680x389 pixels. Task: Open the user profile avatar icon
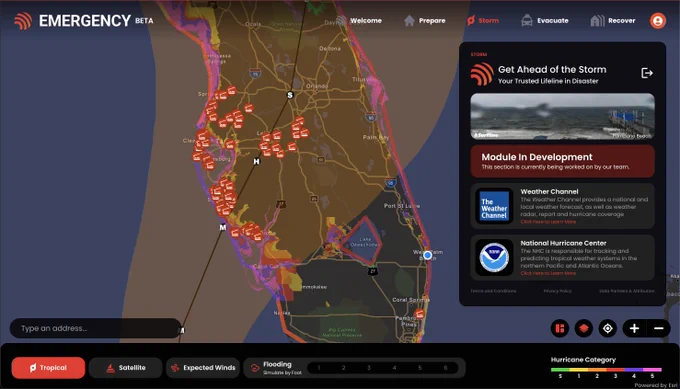(x=657, y=20)
